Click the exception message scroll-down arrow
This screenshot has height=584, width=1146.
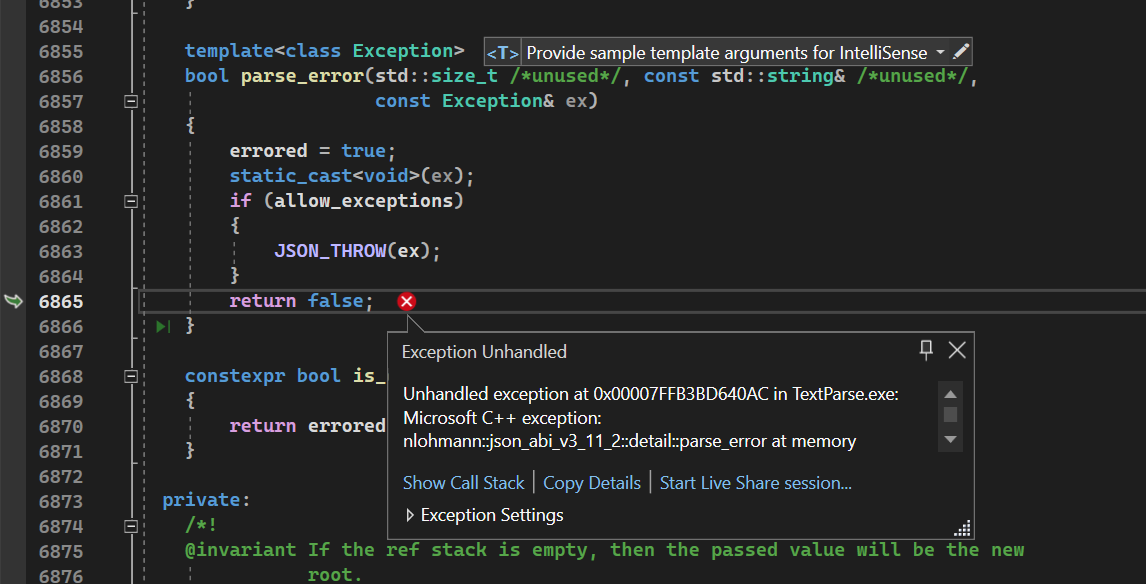pyautogui.click(x=950, y=439)
